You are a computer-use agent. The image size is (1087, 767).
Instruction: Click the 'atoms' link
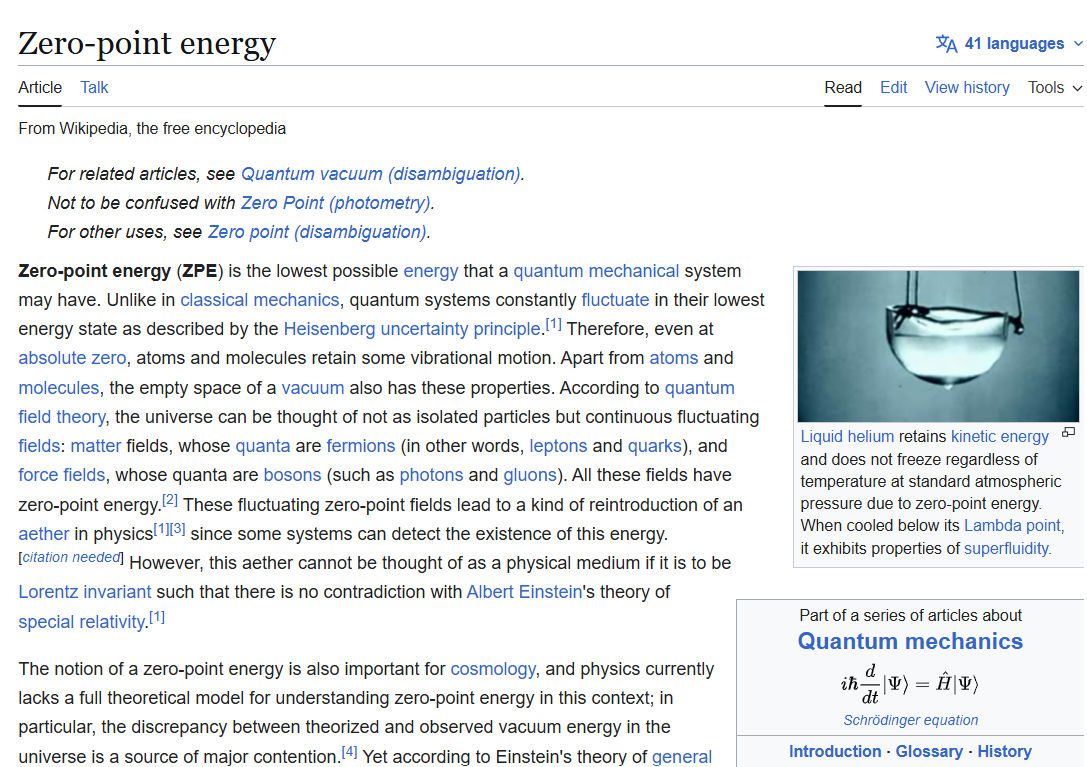click(674, 358)
